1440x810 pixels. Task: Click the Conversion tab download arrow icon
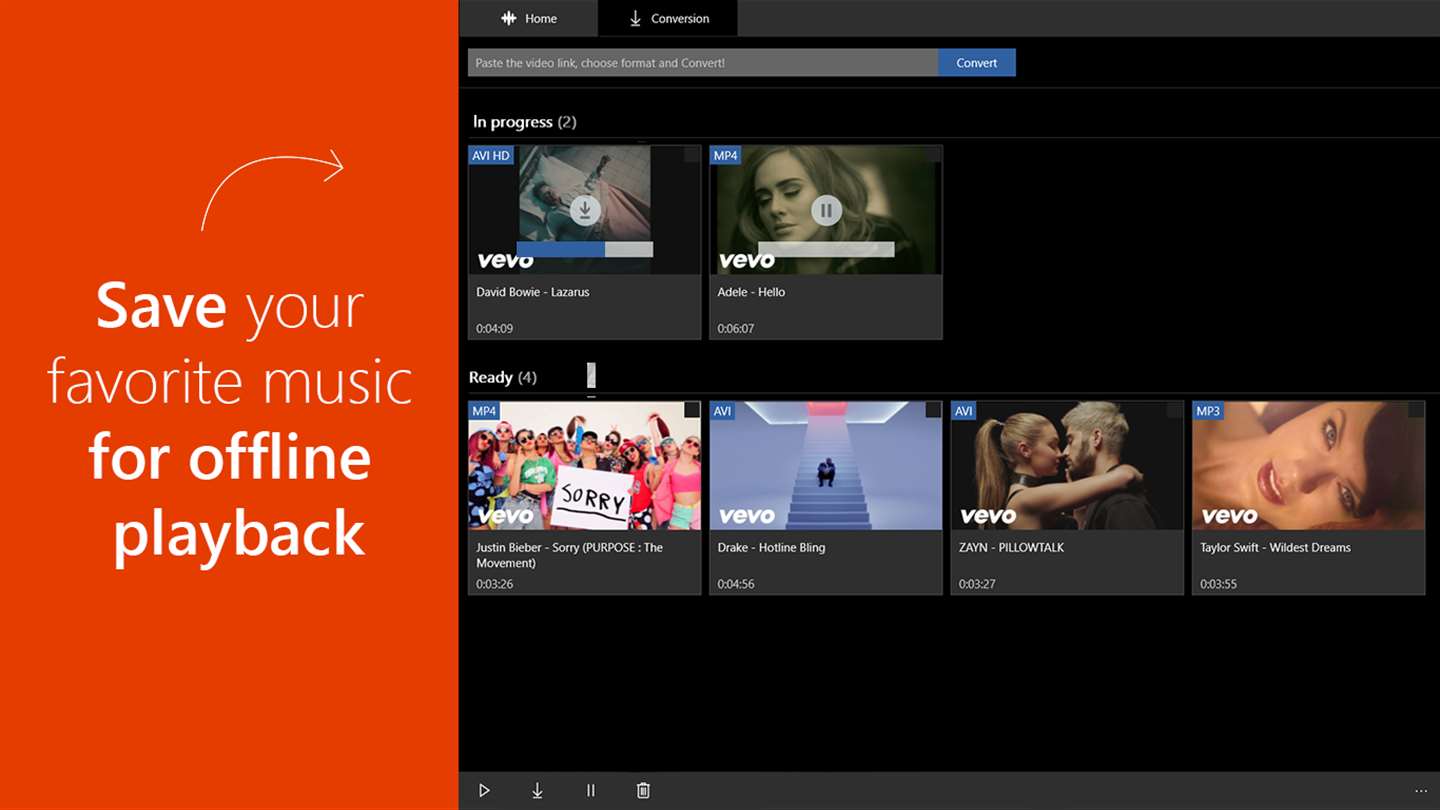coord(635,18)
